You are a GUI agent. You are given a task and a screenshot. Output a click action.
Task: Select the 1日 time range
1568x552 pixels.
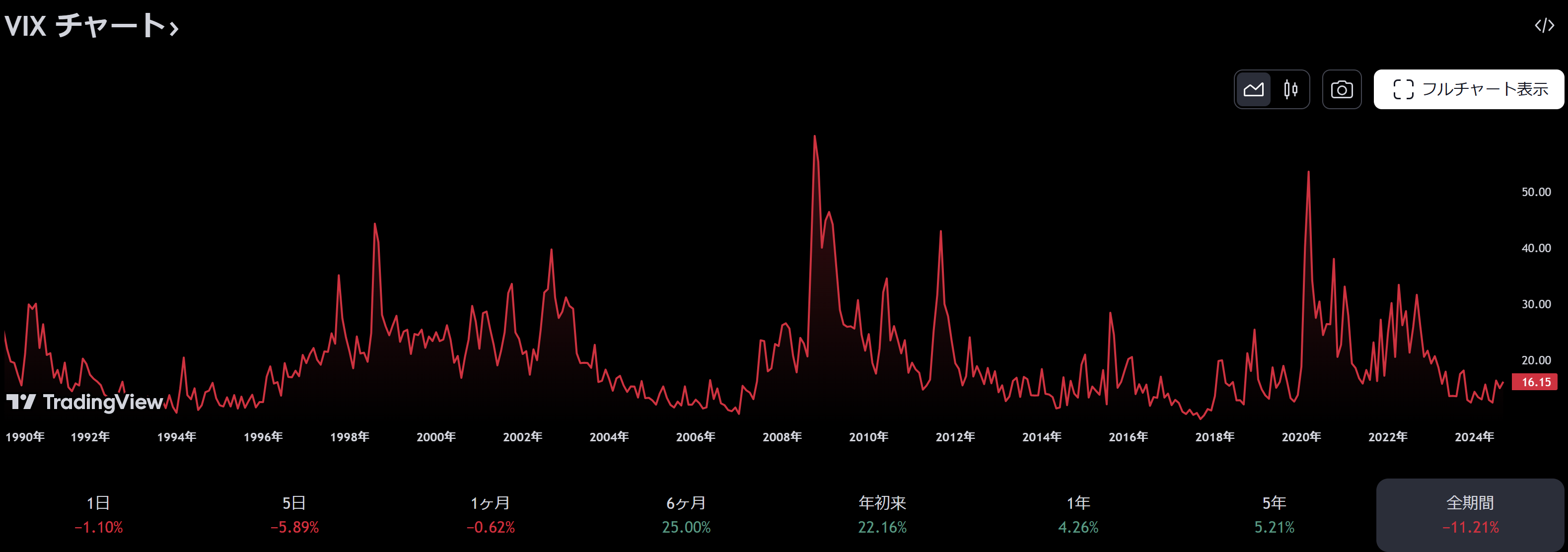[x=98, y=514]
